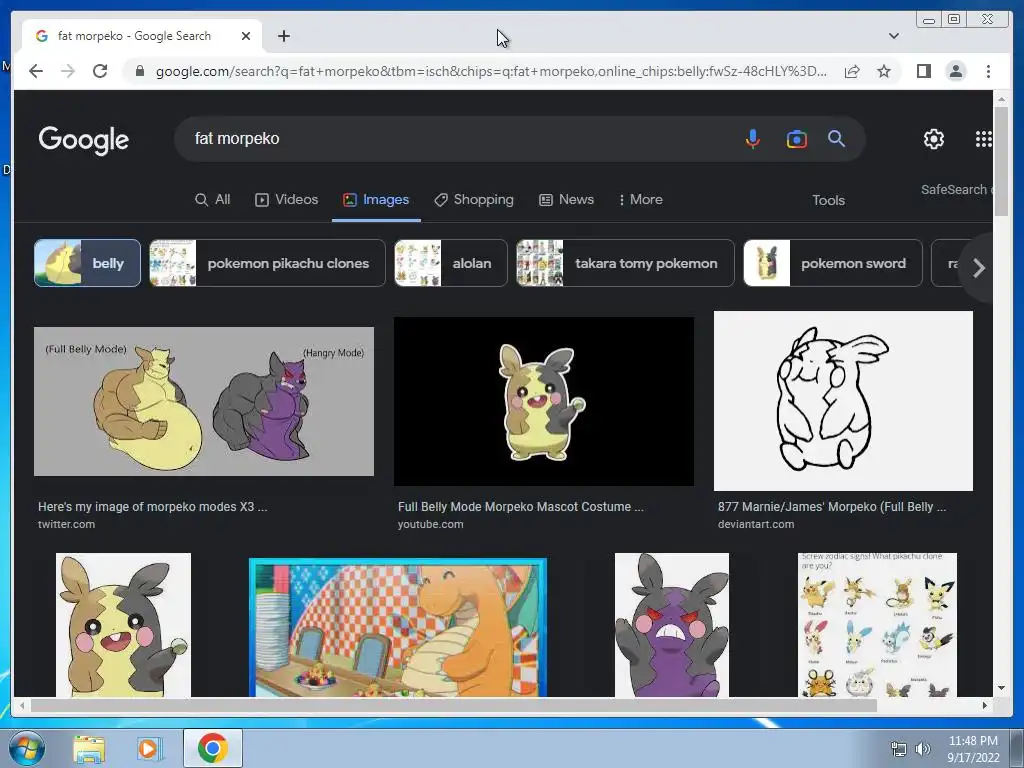Expand the More search categories
The image size is (1024, 768).
pos(640,200)
